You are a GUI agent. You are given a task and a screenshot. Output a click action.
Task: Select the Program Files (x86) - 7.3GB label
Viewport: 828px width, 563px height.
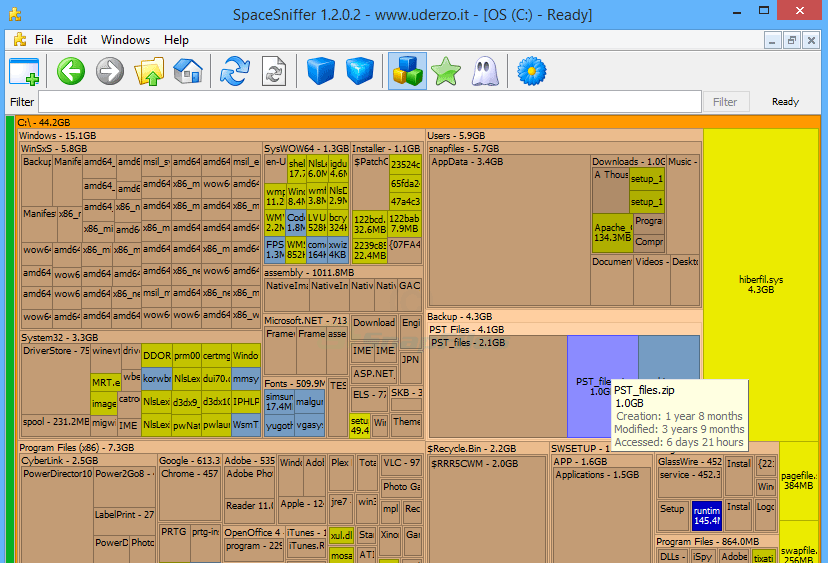77,448
